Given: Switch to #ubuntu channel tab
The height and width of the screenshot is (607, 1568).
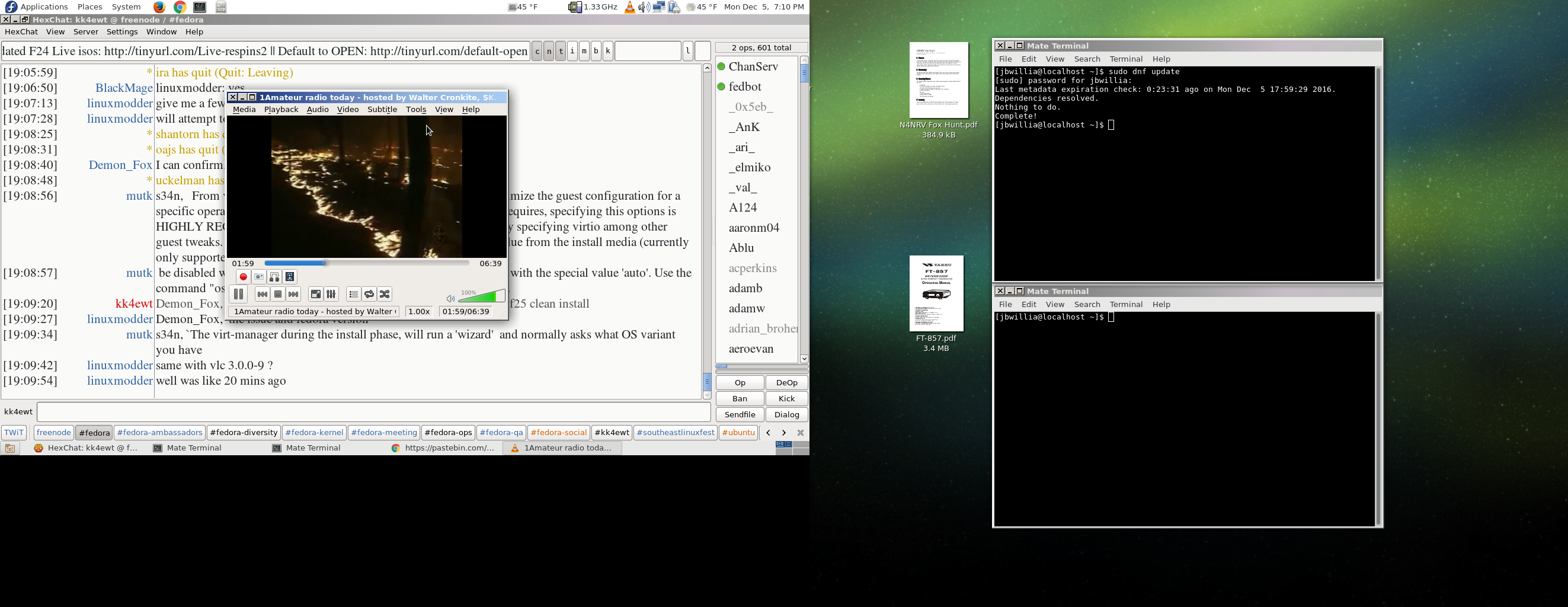Looking at the screenshot, I should 738,433.
